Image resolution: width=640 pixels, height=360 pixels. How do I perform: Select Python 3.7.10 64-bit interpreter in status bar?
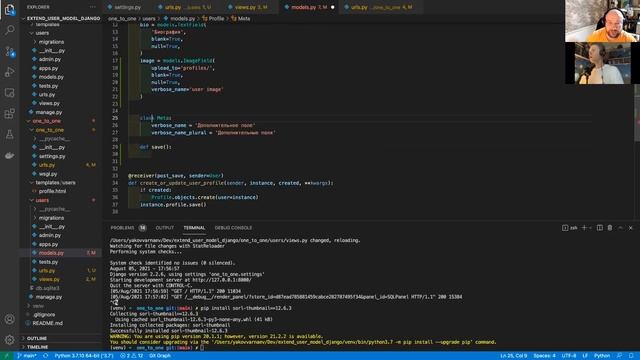pos(84,356)
